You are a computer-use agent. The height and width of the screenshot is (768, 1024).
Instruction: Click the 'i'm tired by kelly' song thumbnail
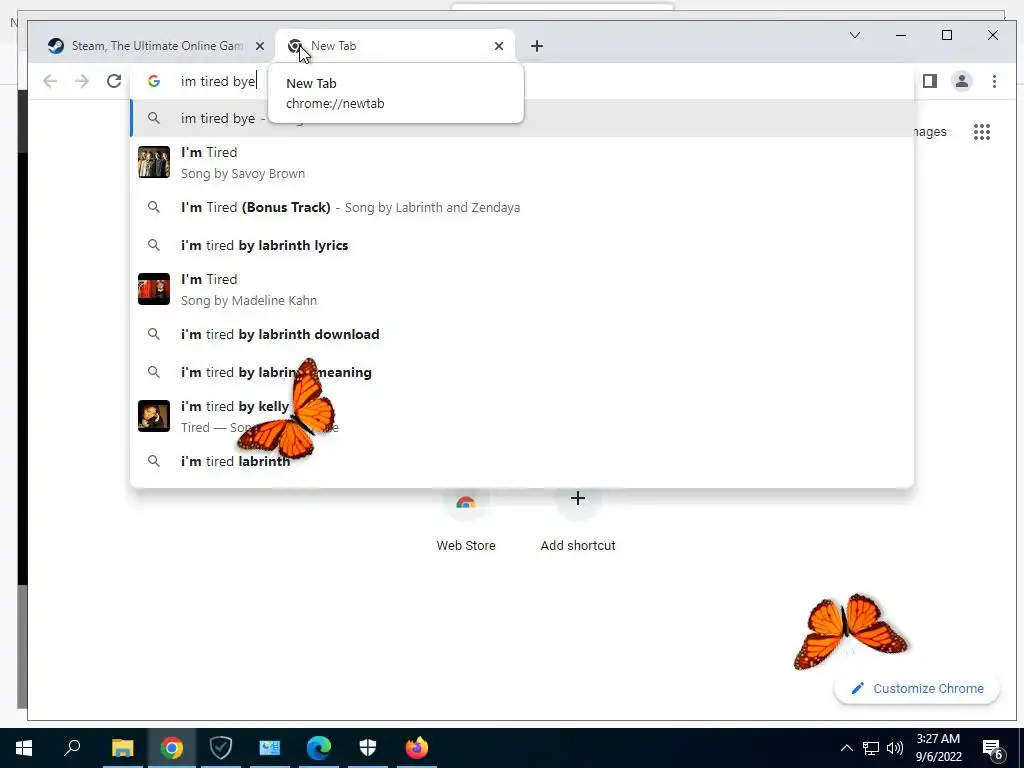[x=153, y=416]
